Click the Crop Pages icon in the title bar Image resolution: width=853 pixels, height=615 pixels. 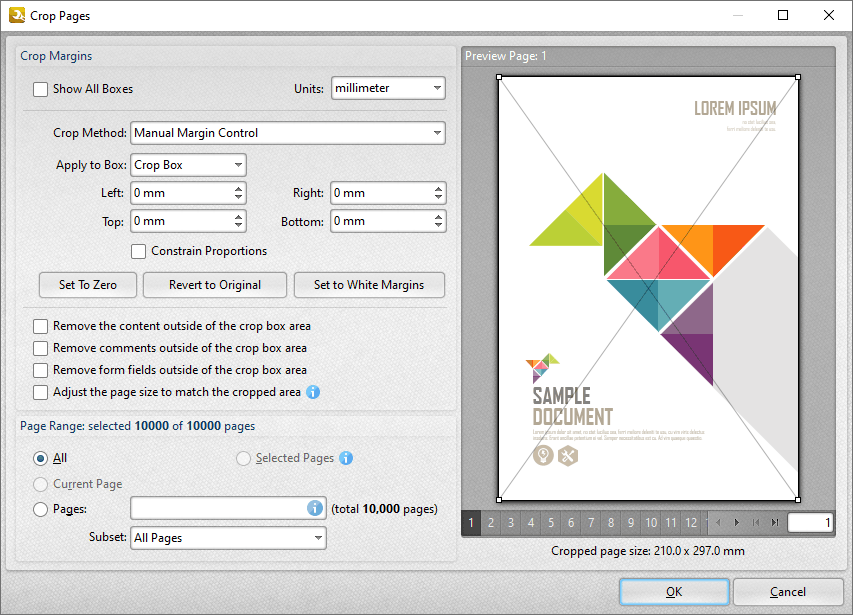15,15
